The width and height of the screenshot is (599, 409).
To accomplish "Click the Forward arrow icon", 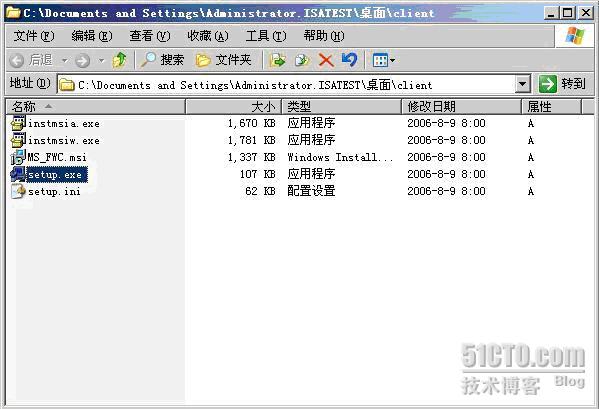I will pyautogui.click(x=83, y=60).
